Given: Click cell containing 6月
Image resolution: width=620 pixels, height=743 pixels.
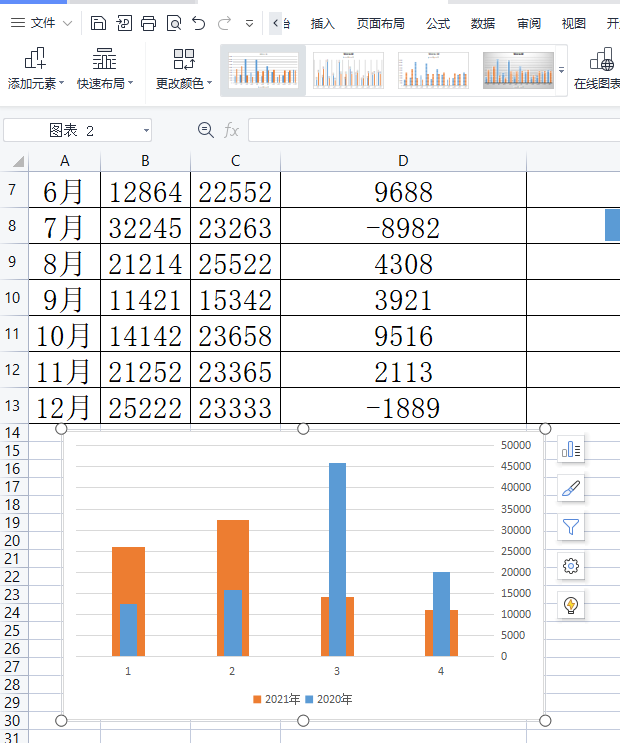Looking at the screenshot, I should tap(64, 190).
